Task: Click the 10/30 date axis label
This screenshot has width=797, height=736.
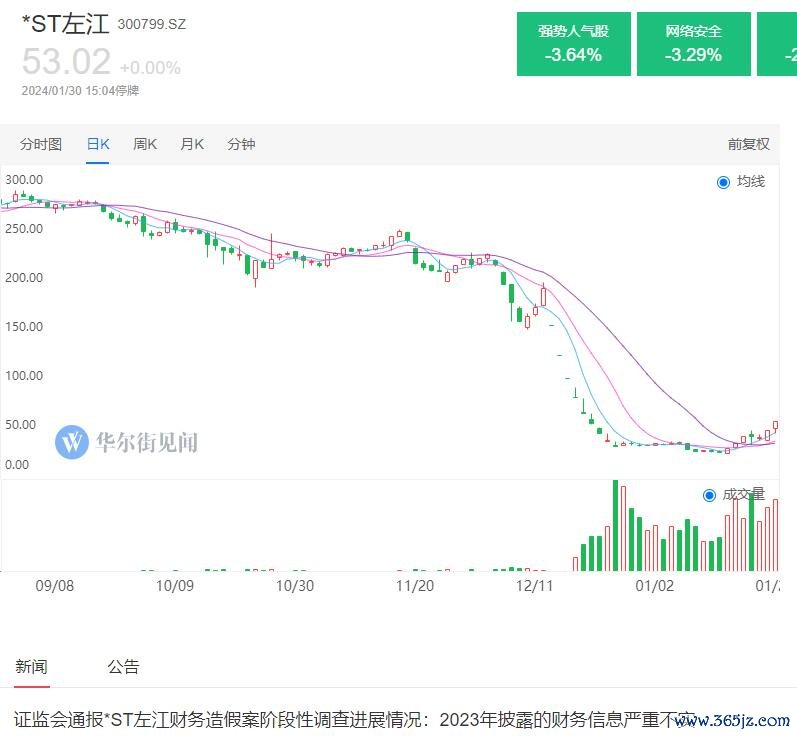Action: point(294,586)
